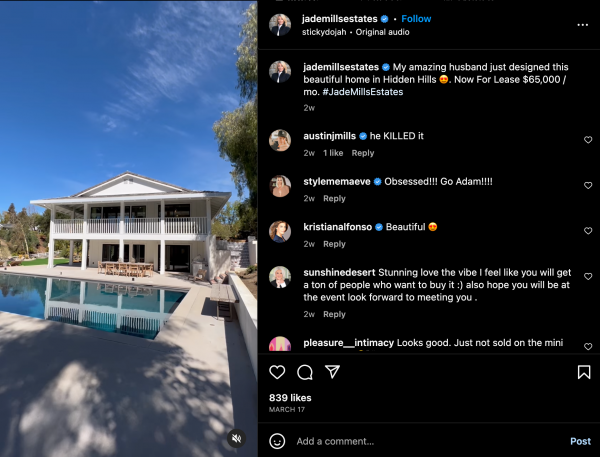The image size is (600, 457).
Task: Like kristianalfonso's comment heart
Action: coord(588,230)
